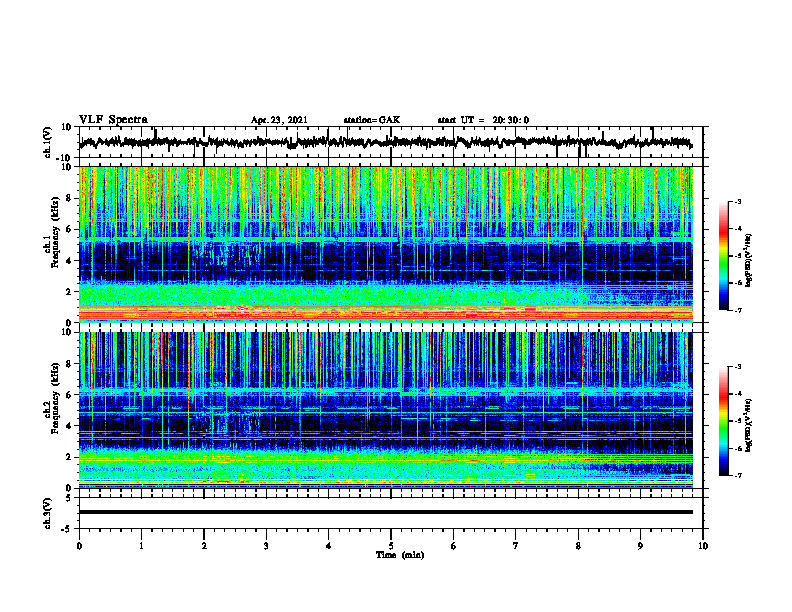Click the "VLF Spectra" plot title
792x612 pixels.
pyautogui.click(x=113, y=120)
